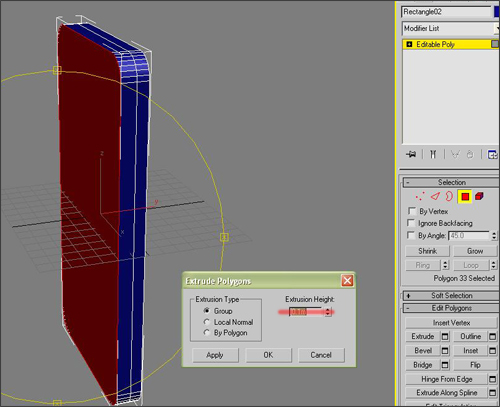
Task: Enable Ignore Backfacing checkbox
Action: [x=412, y=223]
